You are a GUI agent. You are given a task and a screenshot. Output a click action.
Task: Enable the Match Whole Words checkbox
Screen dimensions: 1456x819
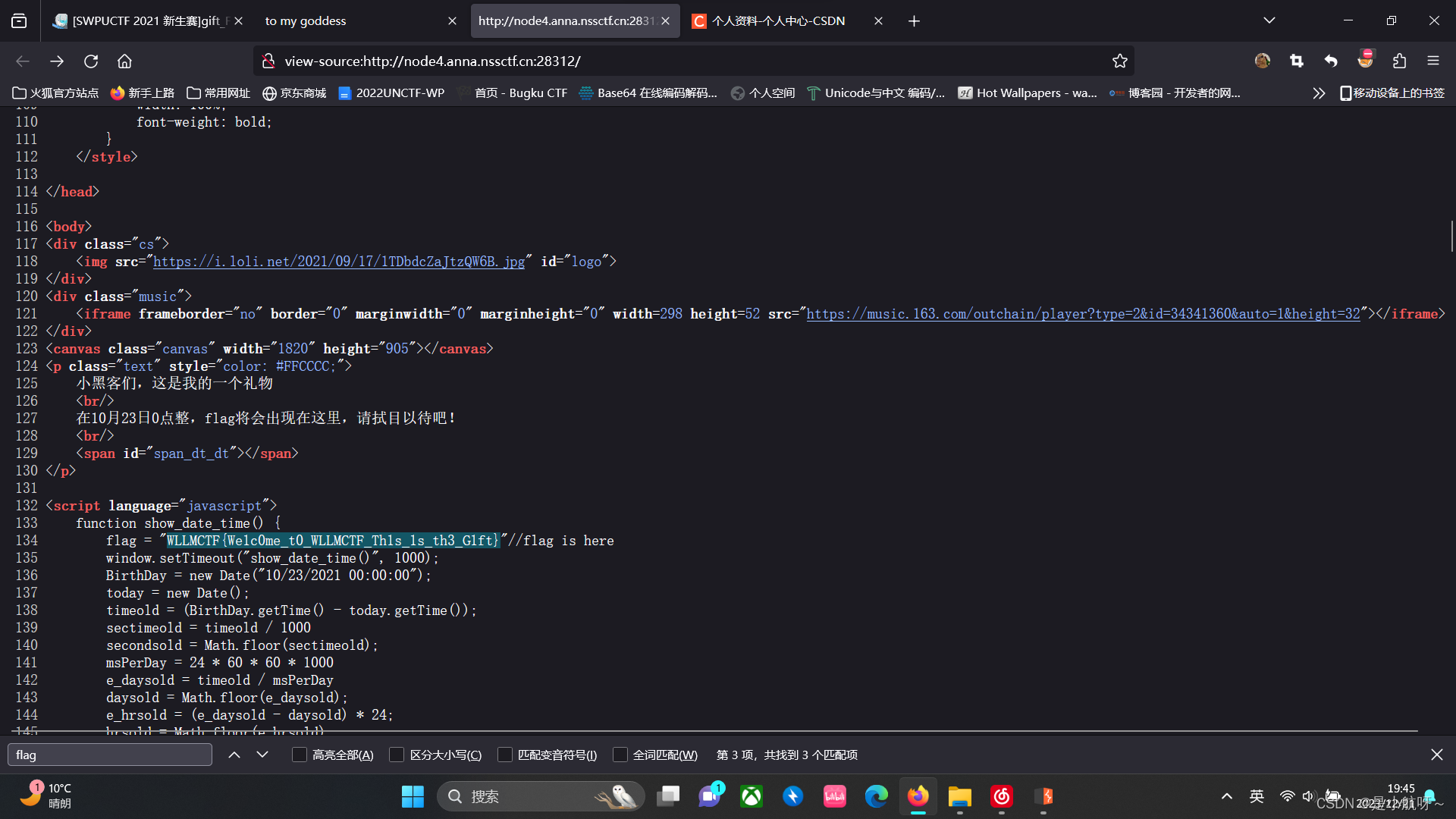620,755
